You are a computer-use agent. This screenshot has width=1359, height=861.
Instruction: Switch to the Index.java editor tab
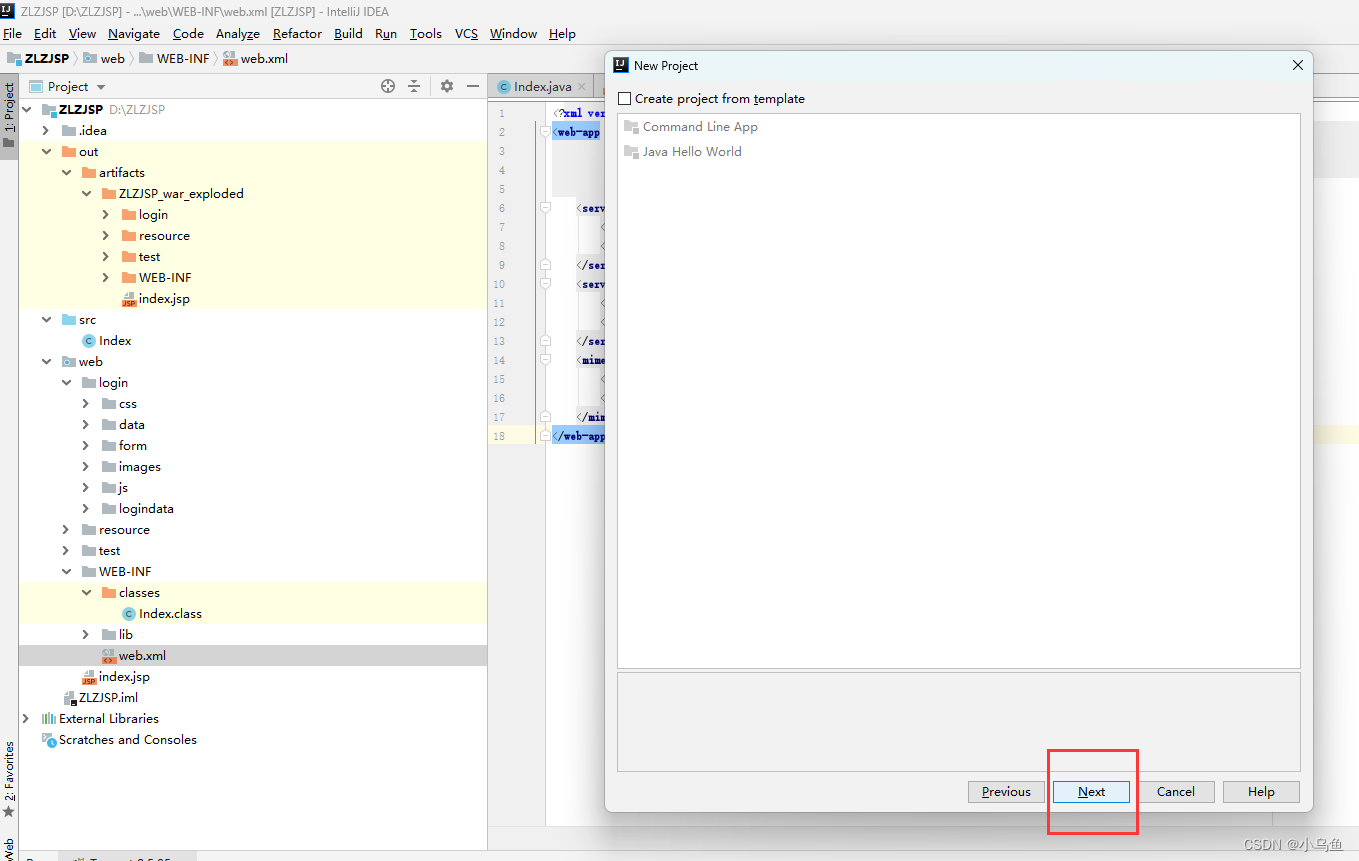[542, 87]
